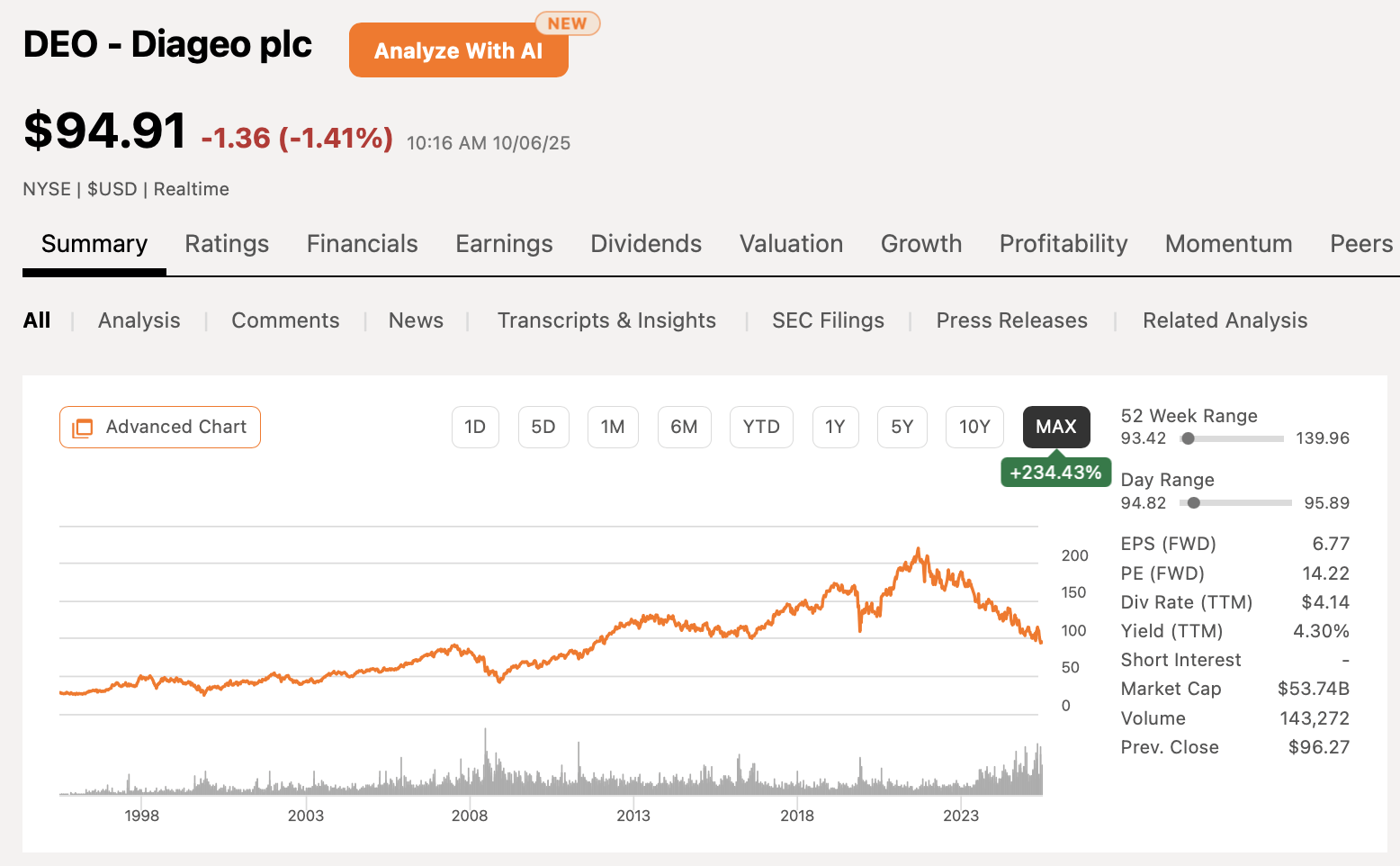The width and height of the screenshot is (1400, 866).
Task: View Press Releases for DEO
Action: click(1011, 320)
